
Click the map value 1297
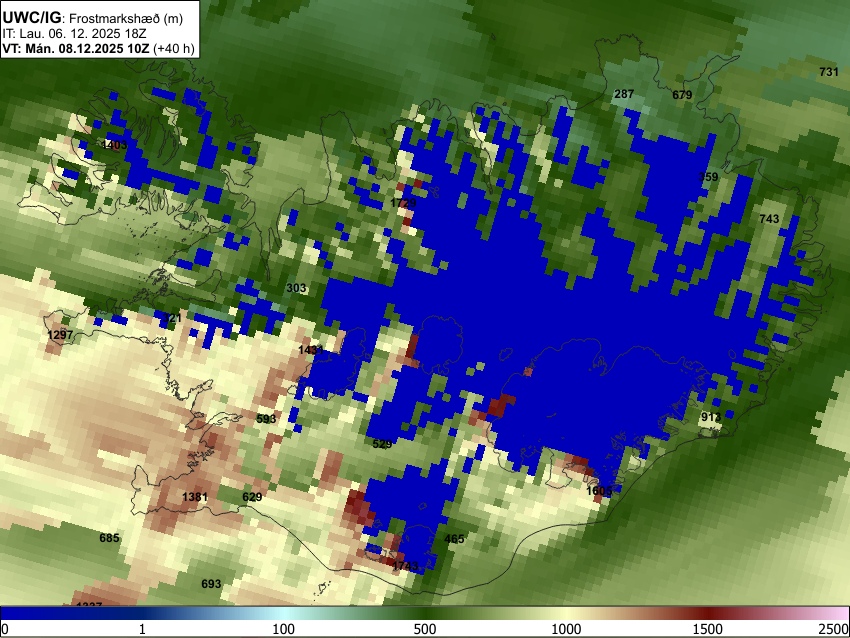(x=60, y=334)
